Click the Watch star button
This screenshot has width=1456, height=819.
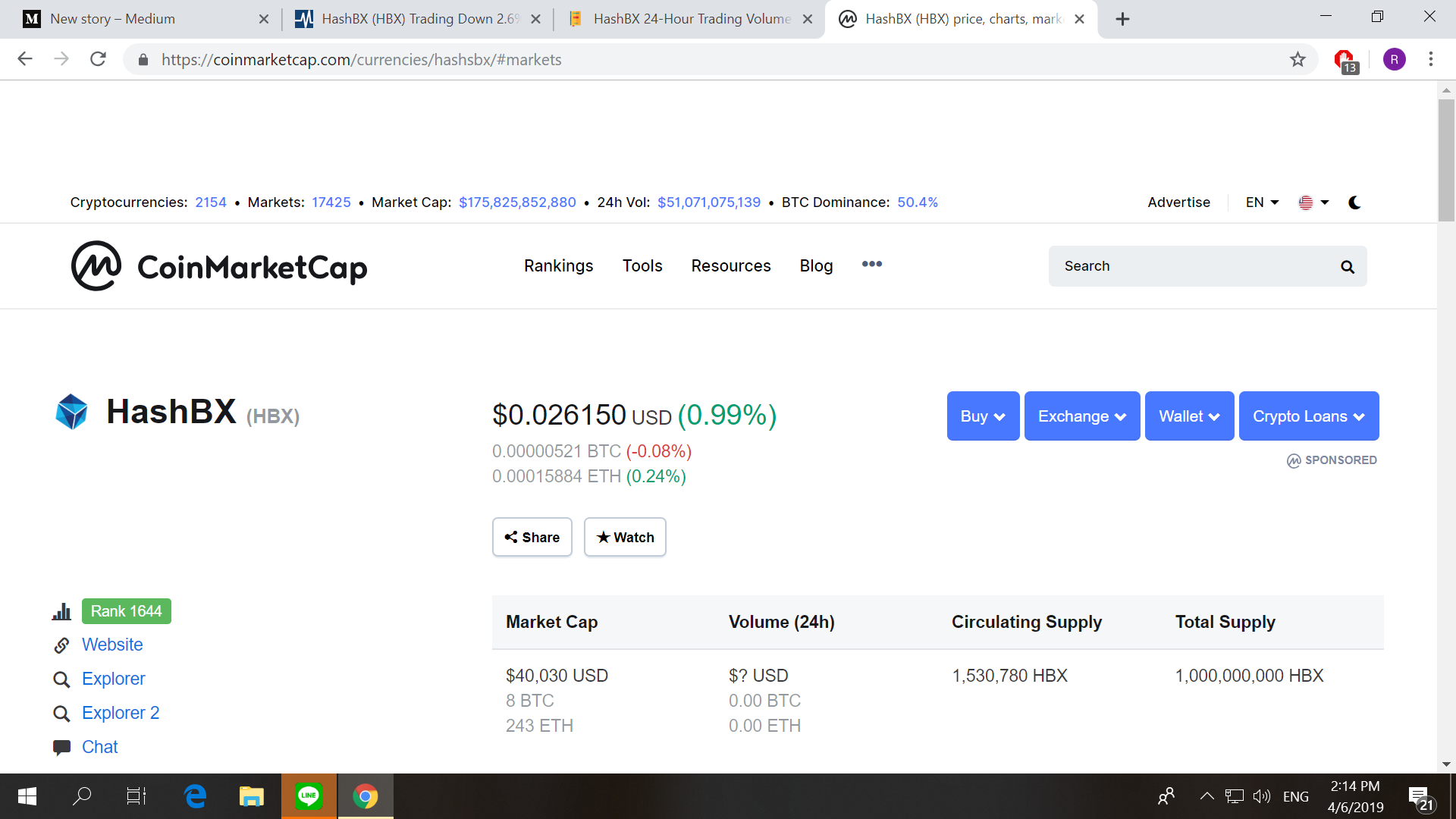click(x=625, y=537)
